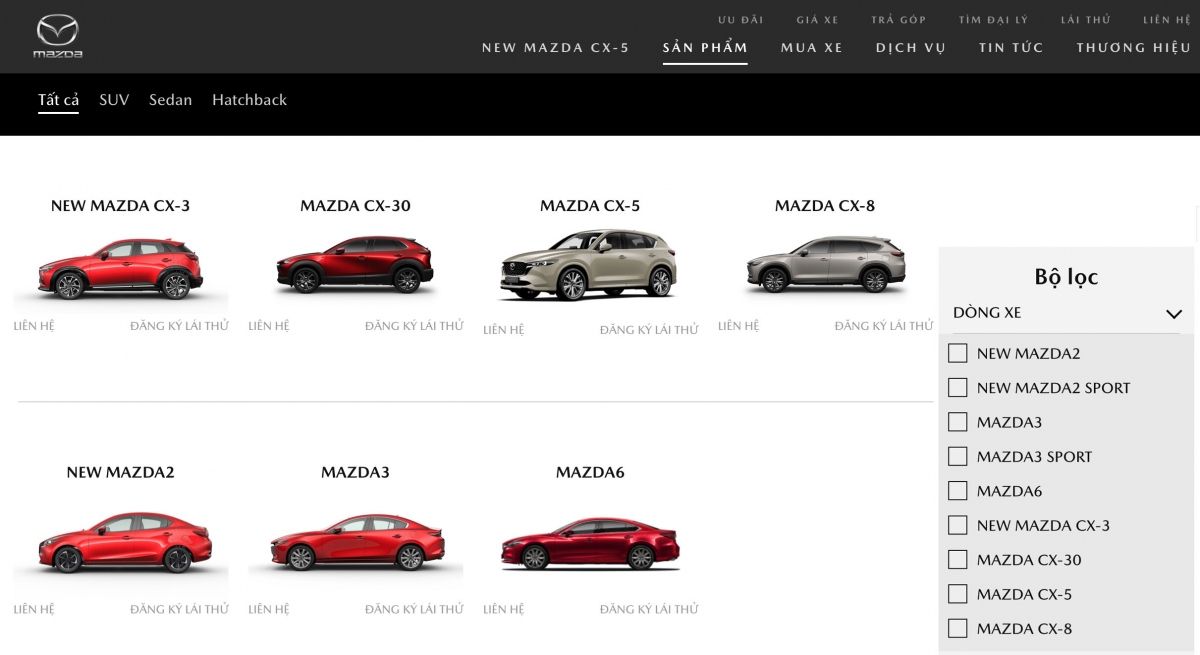The width and height of the screenshot is (1200, 655).
Task: Click ĐĂNG KÝ LÁI THỬ under CX-5
Action: (649, 330)
